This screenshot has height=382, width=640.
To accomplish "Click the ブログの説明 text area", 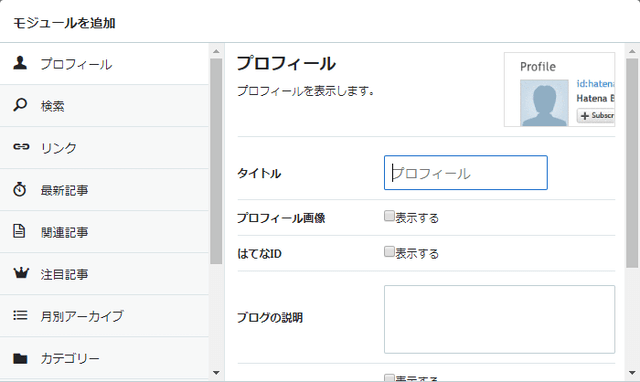I will click(x=499, y=319).
